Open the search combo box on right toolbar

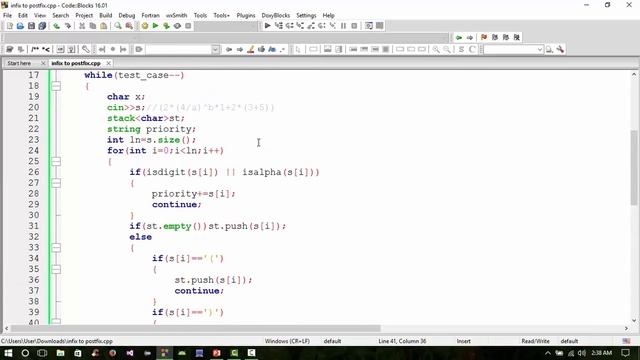[x=513, y=49]
